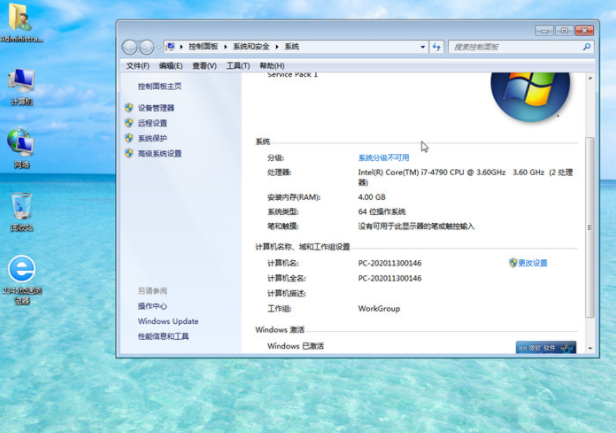
Task: Open 系统保护 link
Action: (x=152, y=138)
